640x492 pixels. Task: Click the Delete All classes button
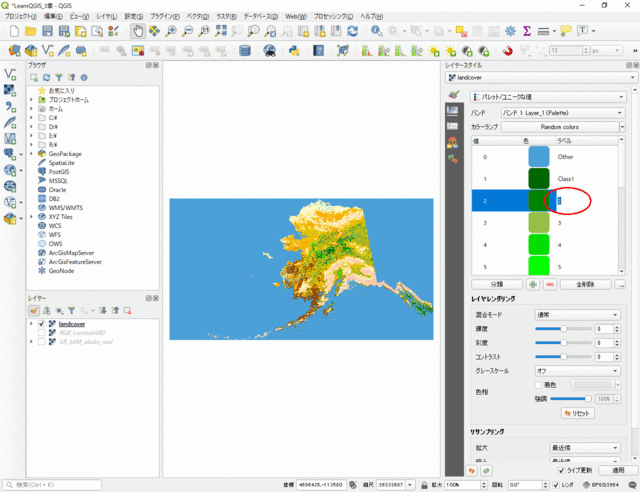tap(585, 285)
